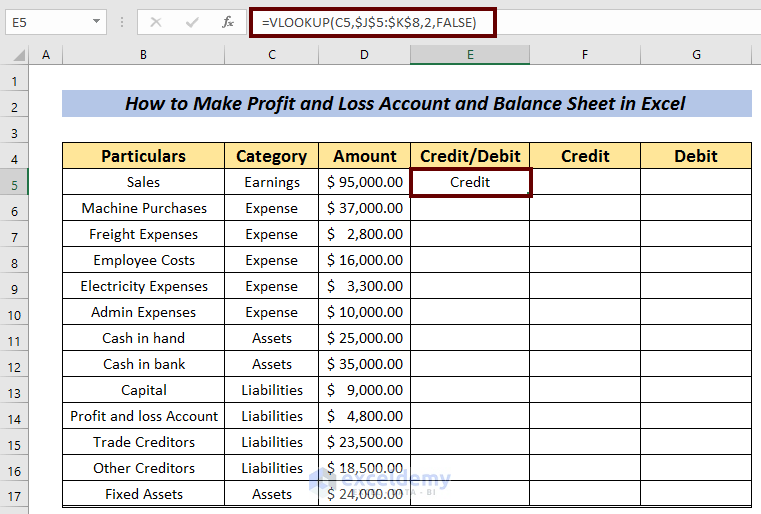Click the Enter checkmark formula bar icon
761x514 pixels.
tap(192, 22)
